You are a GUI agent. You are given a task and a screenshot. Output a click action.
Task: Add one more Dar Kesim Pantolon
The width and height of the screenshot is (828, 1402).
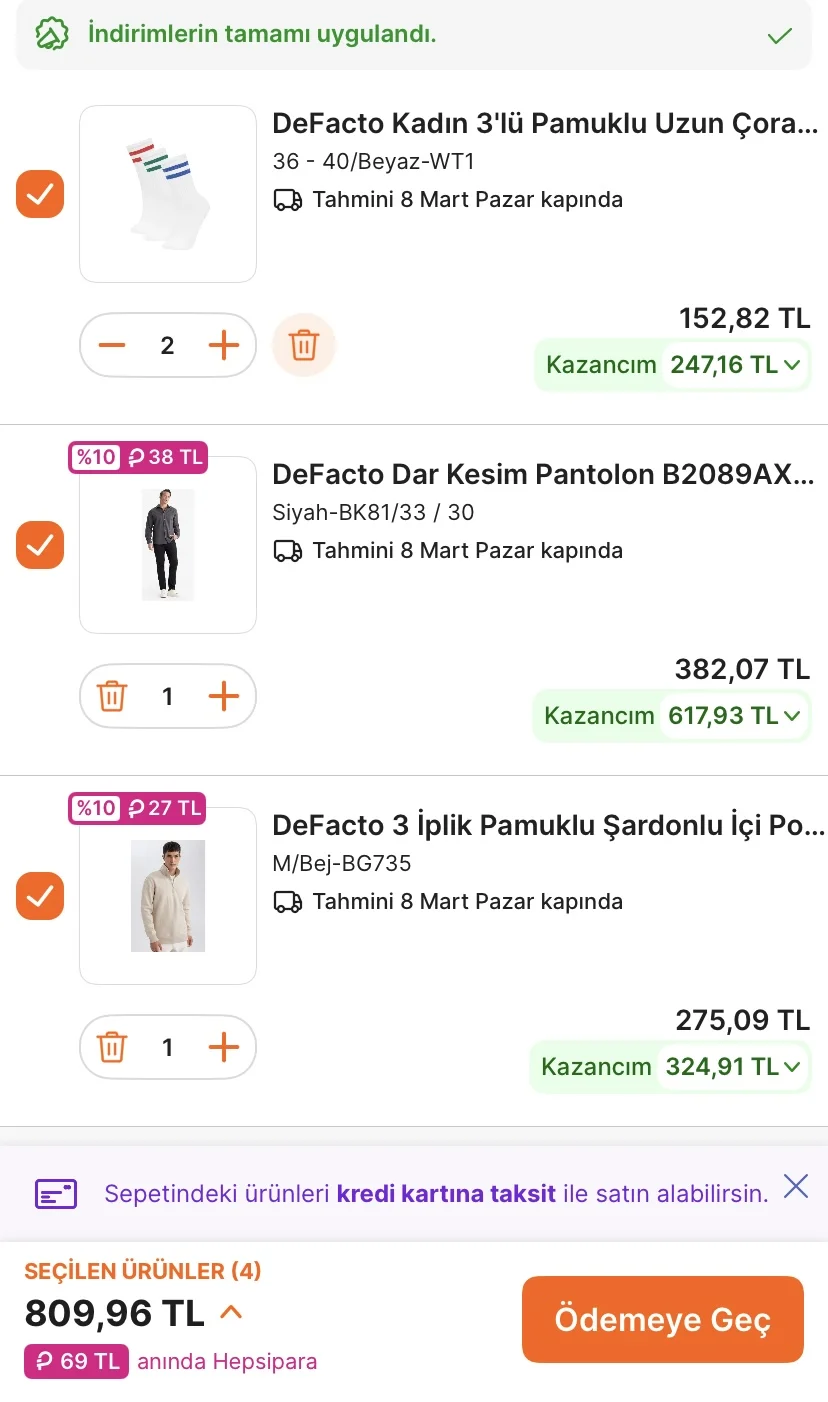224,696
